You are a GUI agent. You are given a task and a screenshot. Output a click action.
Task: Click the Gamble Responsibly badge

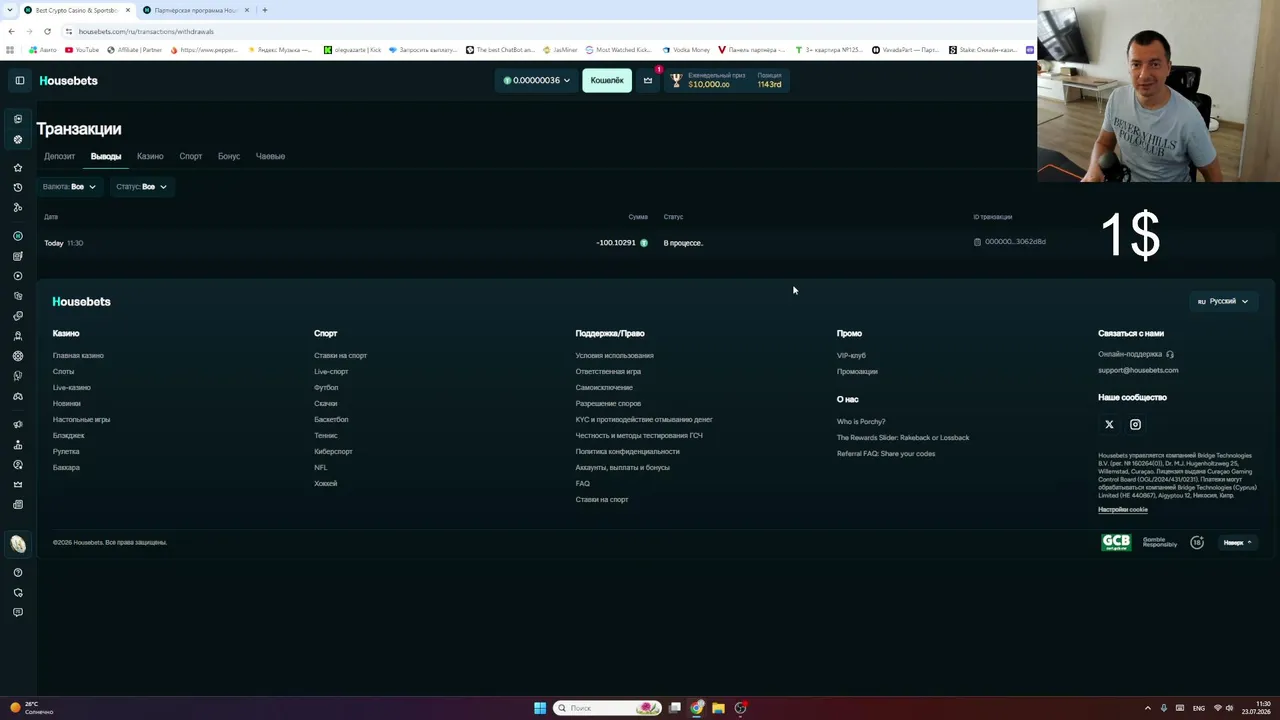pyautogui.click(x=1160, y=542)
